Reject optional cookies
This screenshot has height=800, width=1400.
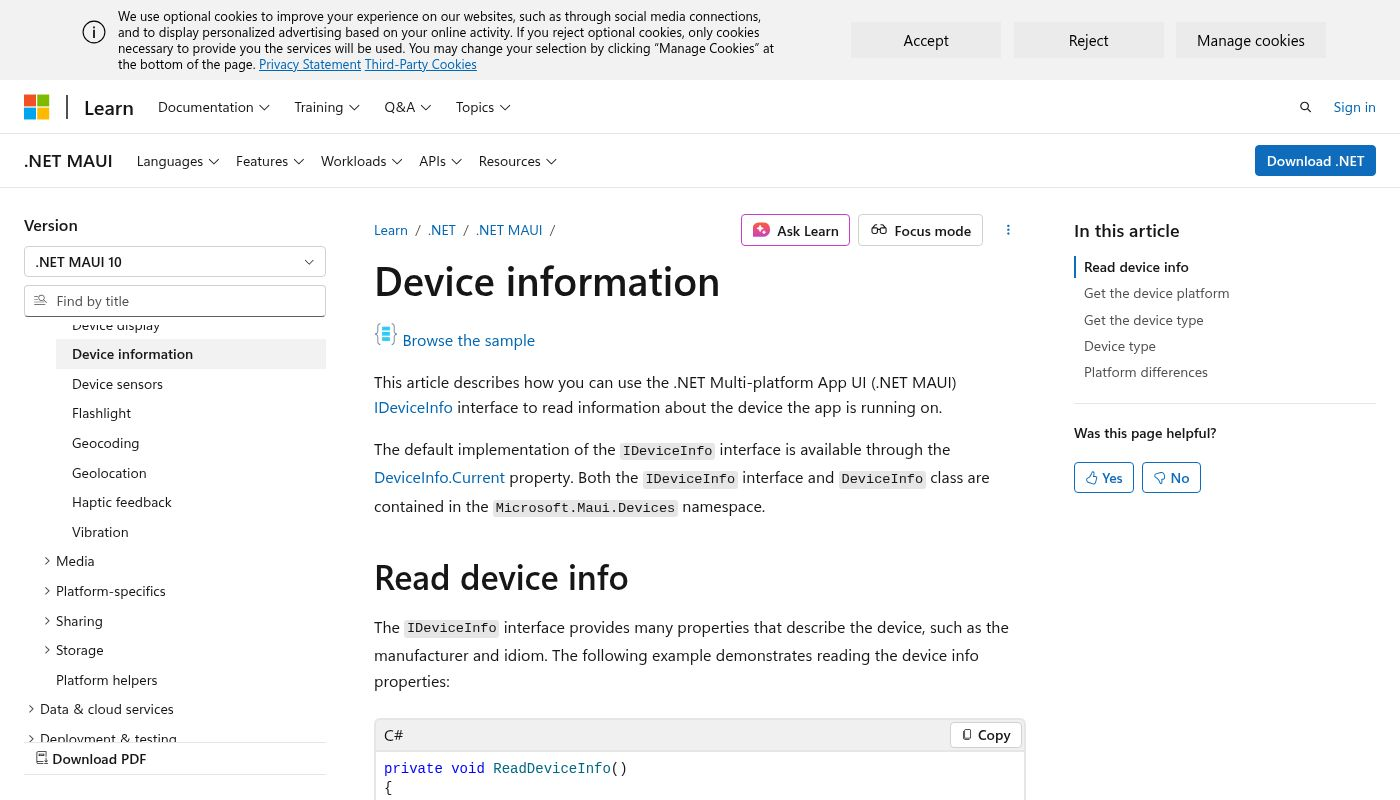[x=1088, y=40]
